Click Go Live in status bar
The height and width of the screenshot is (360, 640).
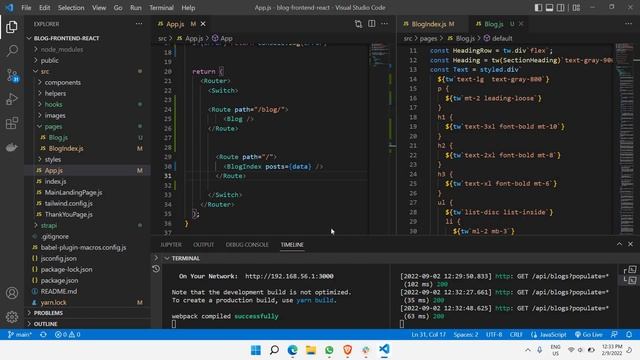click(x=589, y=334)
